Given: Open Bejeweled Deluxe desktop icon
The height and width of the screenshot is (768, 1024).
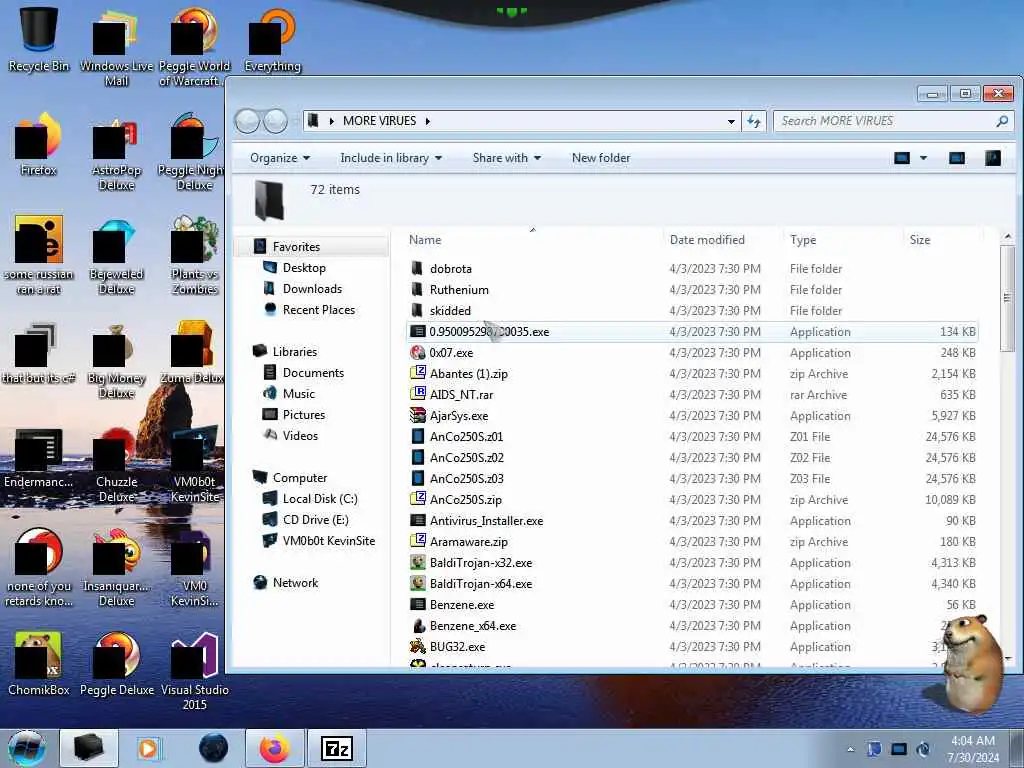Looking at the screenshot, I should coord(116,258).
